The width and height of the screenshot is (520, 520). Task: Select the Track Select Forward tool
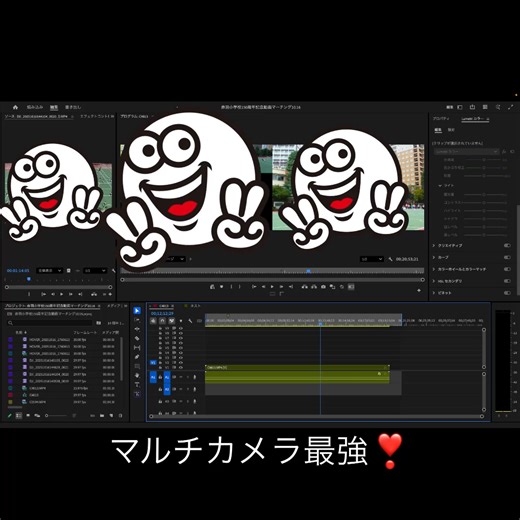click(x=137, y=320)
